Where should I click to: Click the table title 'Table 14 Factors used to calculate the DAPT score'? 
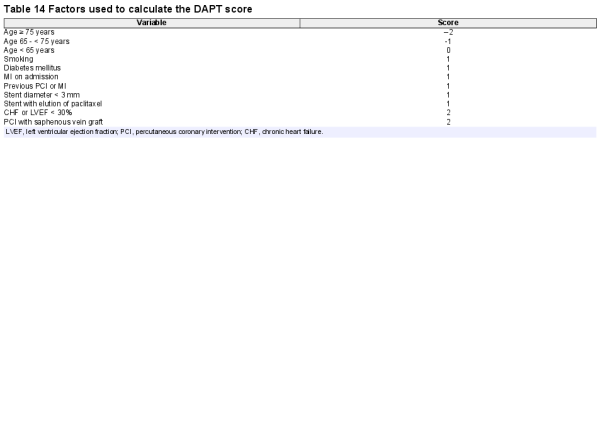[x=128, y=9]
